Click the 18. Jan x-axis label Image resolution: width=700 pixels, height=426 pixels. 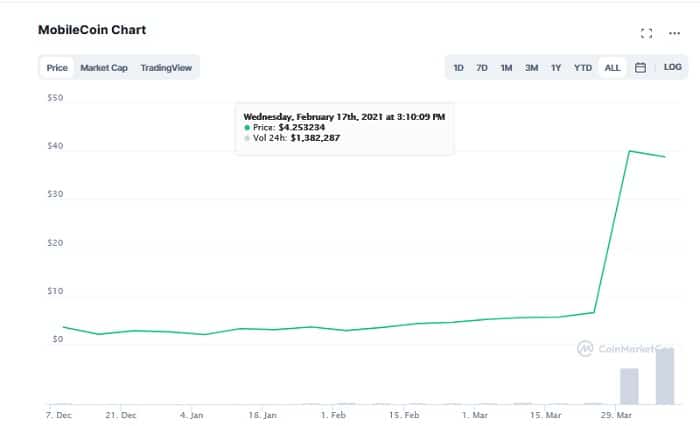pyautogui.click(x=262, y=415)
